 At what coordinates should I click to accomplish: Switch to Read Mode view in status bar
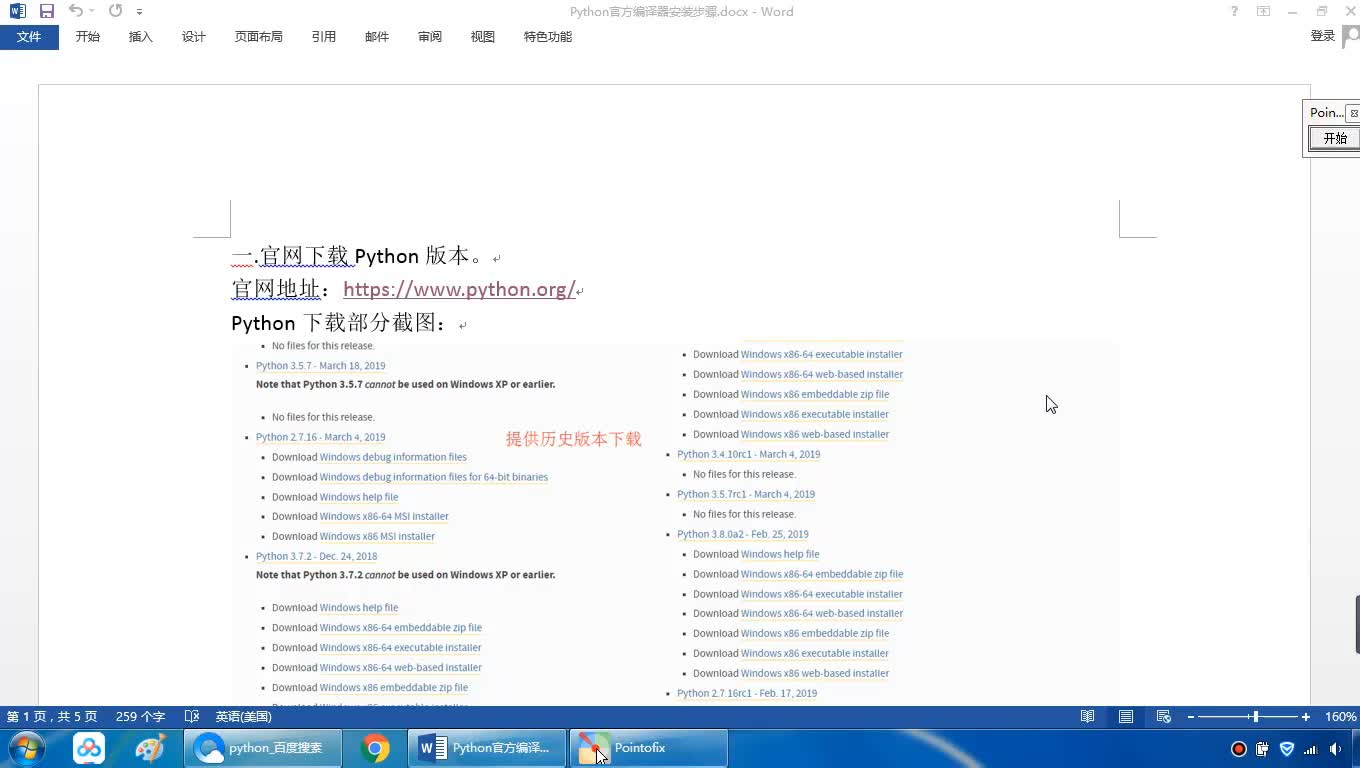point(1087,717)
